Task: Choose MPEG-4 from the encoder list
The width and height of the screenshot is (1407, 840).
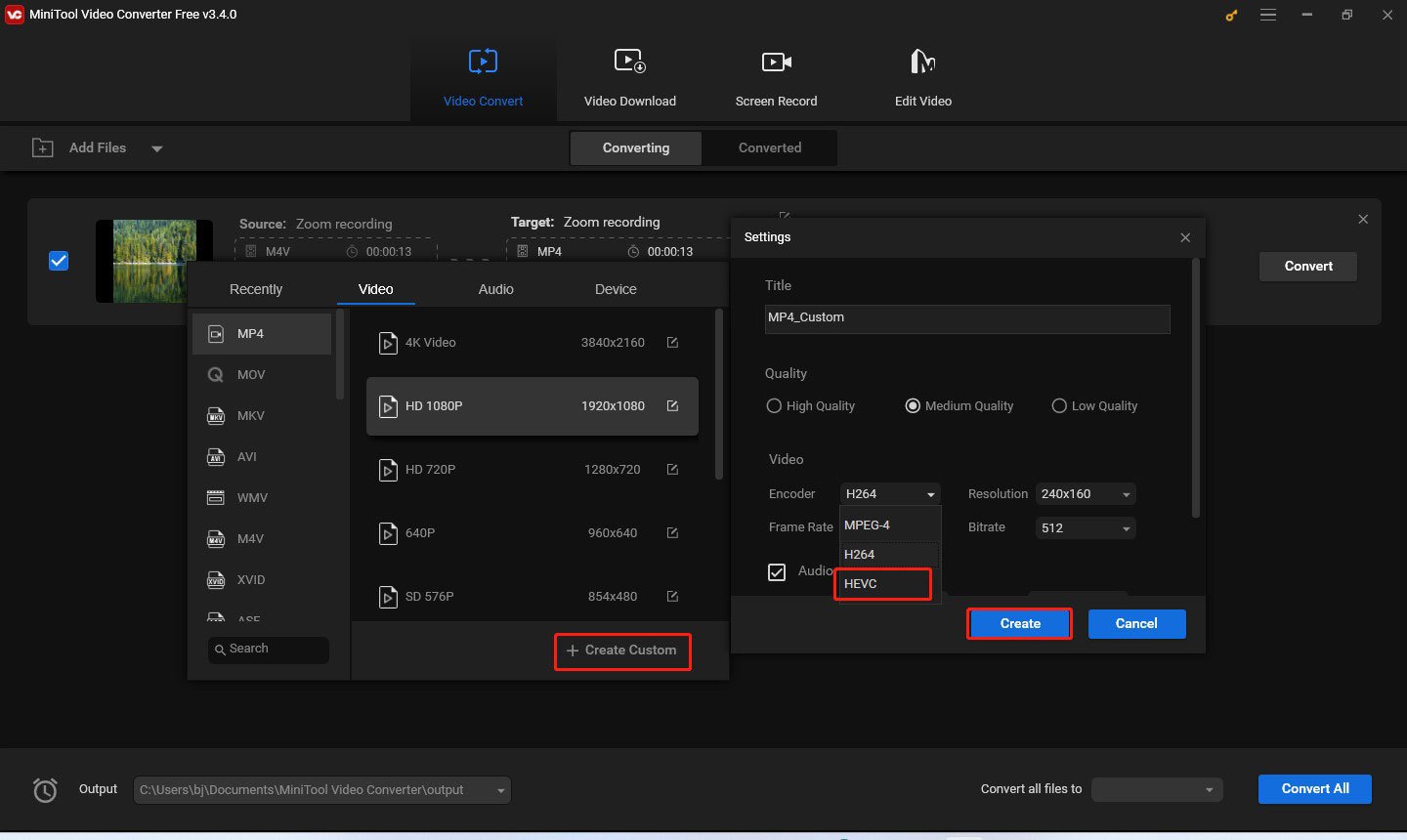Action: (890, 525)
